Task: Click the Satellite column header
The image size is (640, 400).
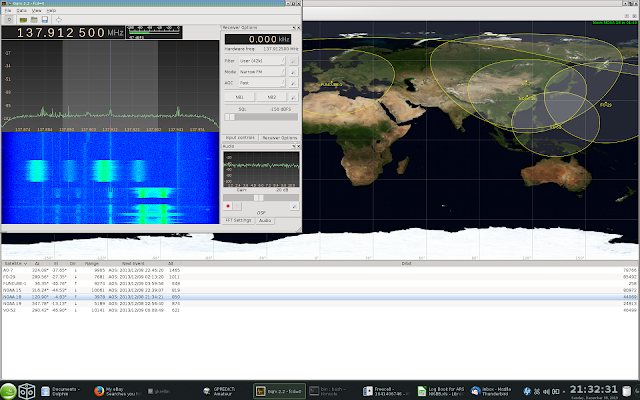Action: pos(12,263)
